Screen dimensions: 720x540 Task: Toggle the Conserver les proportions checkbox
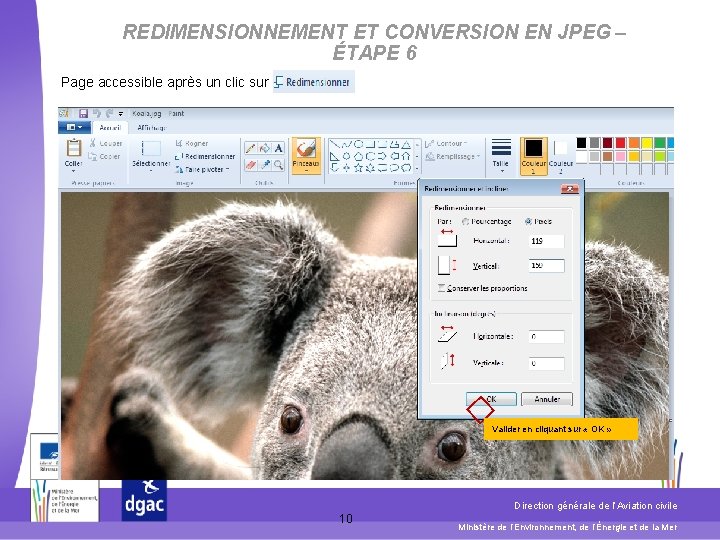click(x=441, y=288)
